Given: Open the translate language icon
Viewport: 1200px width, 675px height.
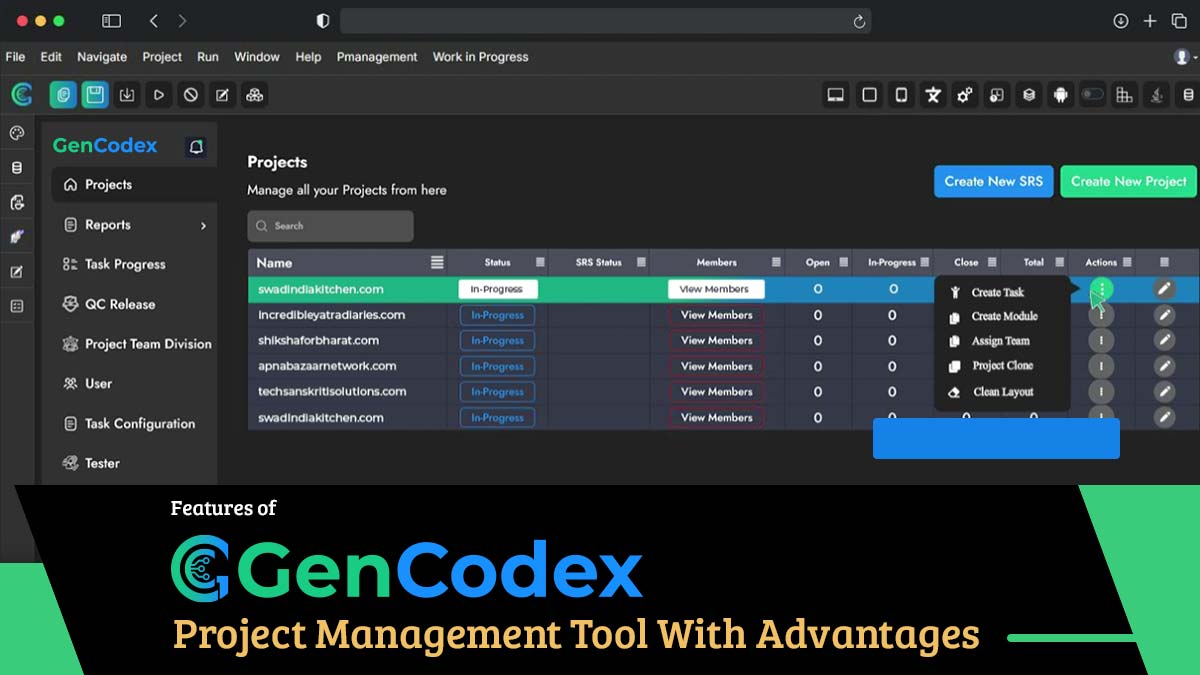Looking at the screenshot, I should pyautogui.click(x=933, y=95).
